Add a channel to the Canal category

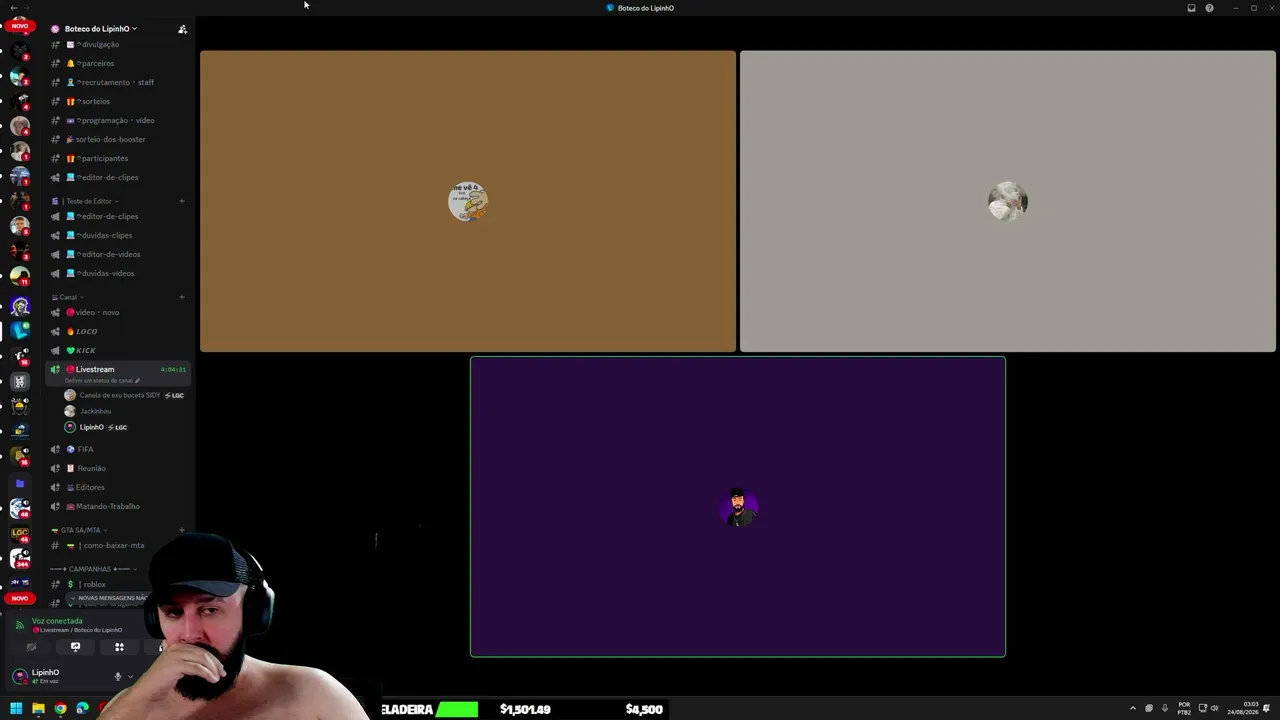(x=182, y=298)
